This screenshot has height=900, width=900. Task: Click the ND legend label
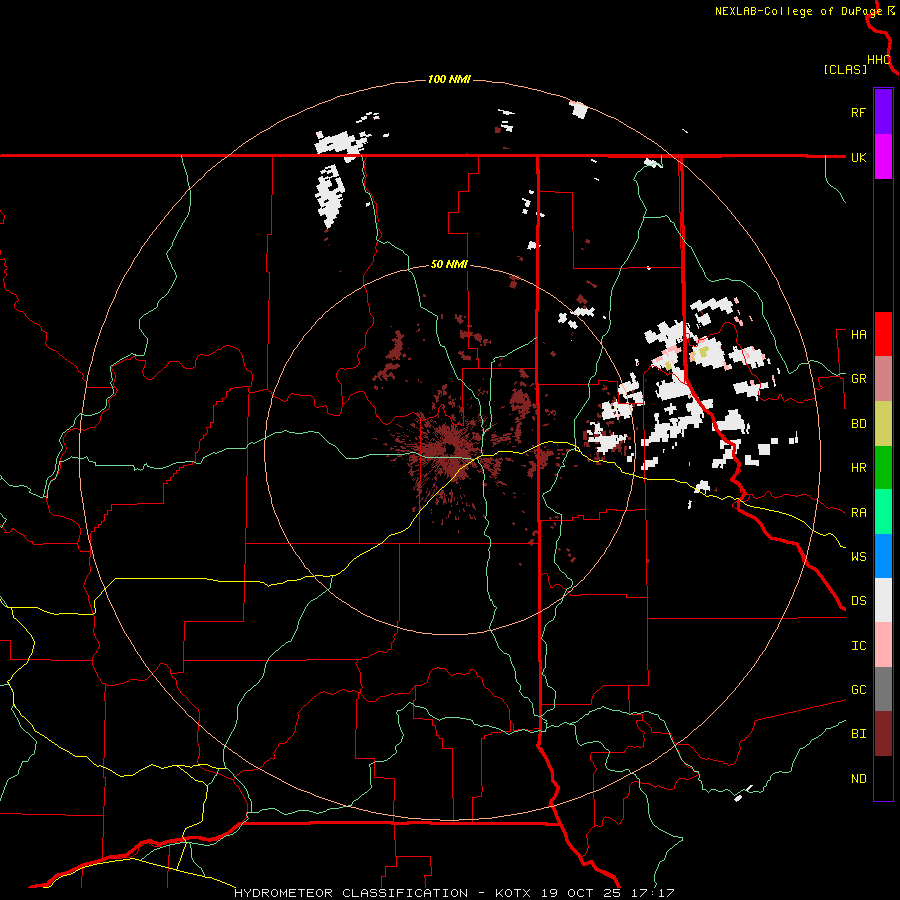pos(858,779)
